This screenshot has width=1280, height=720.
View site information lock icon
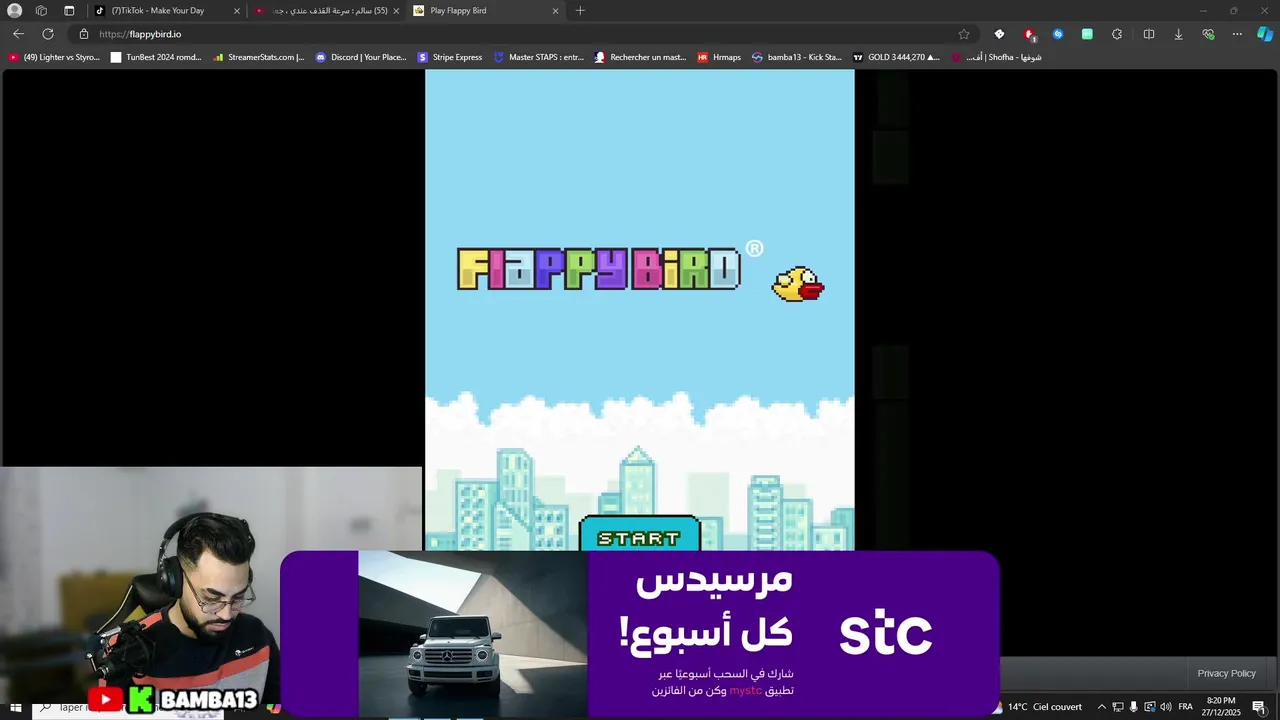(84, 34)
